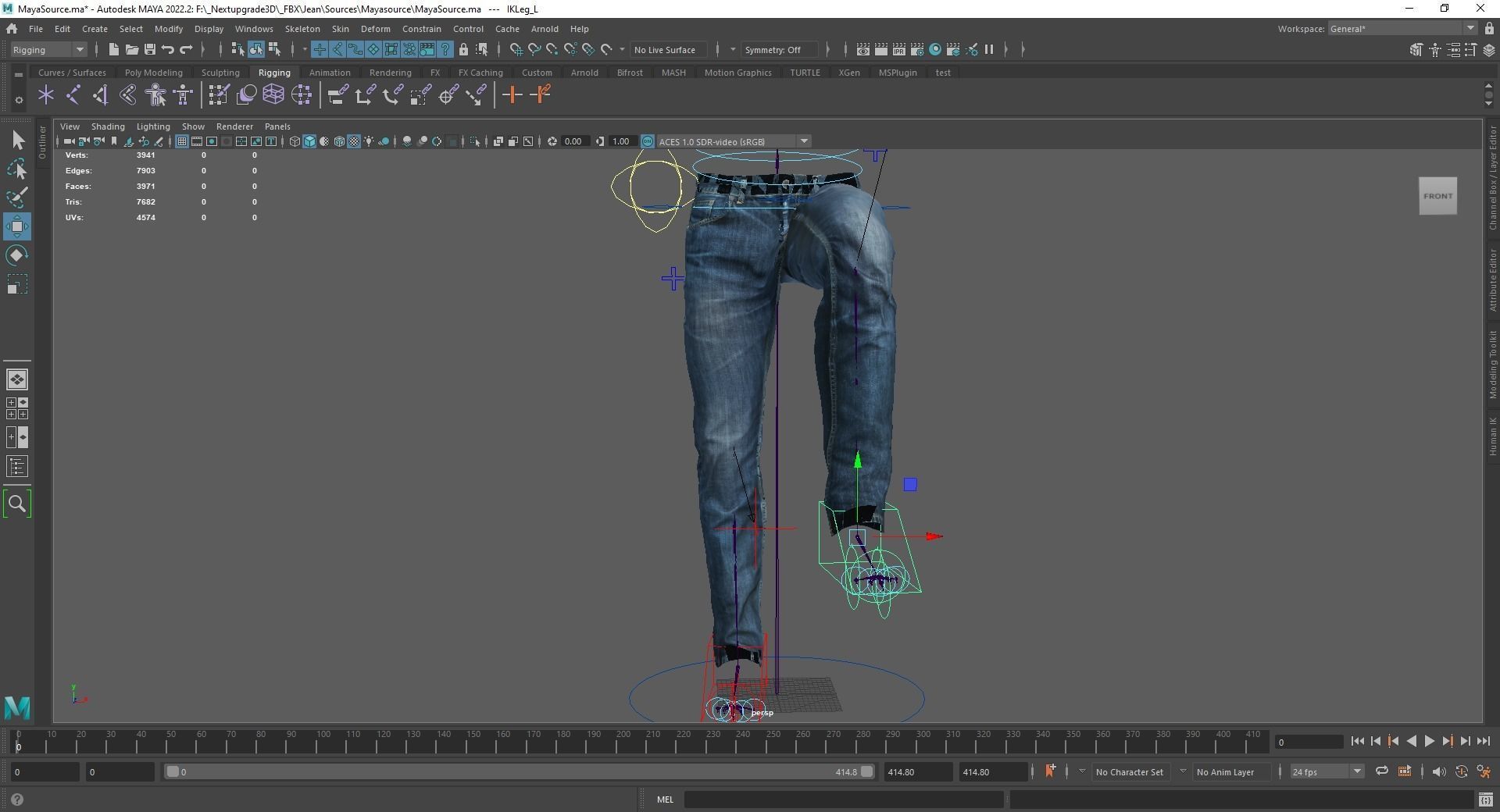Open the No Anim Layer dropdown arrow

click(1183, 771)
